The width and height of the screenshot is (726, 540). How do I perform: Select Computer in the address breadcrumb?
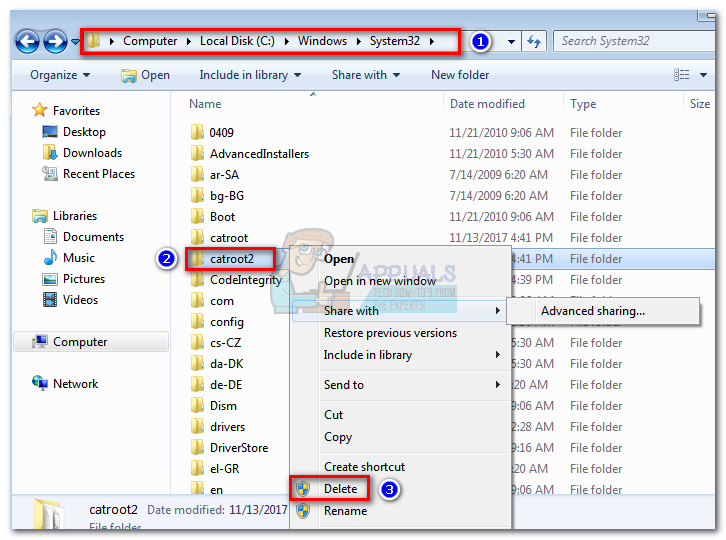click(150, 41)
